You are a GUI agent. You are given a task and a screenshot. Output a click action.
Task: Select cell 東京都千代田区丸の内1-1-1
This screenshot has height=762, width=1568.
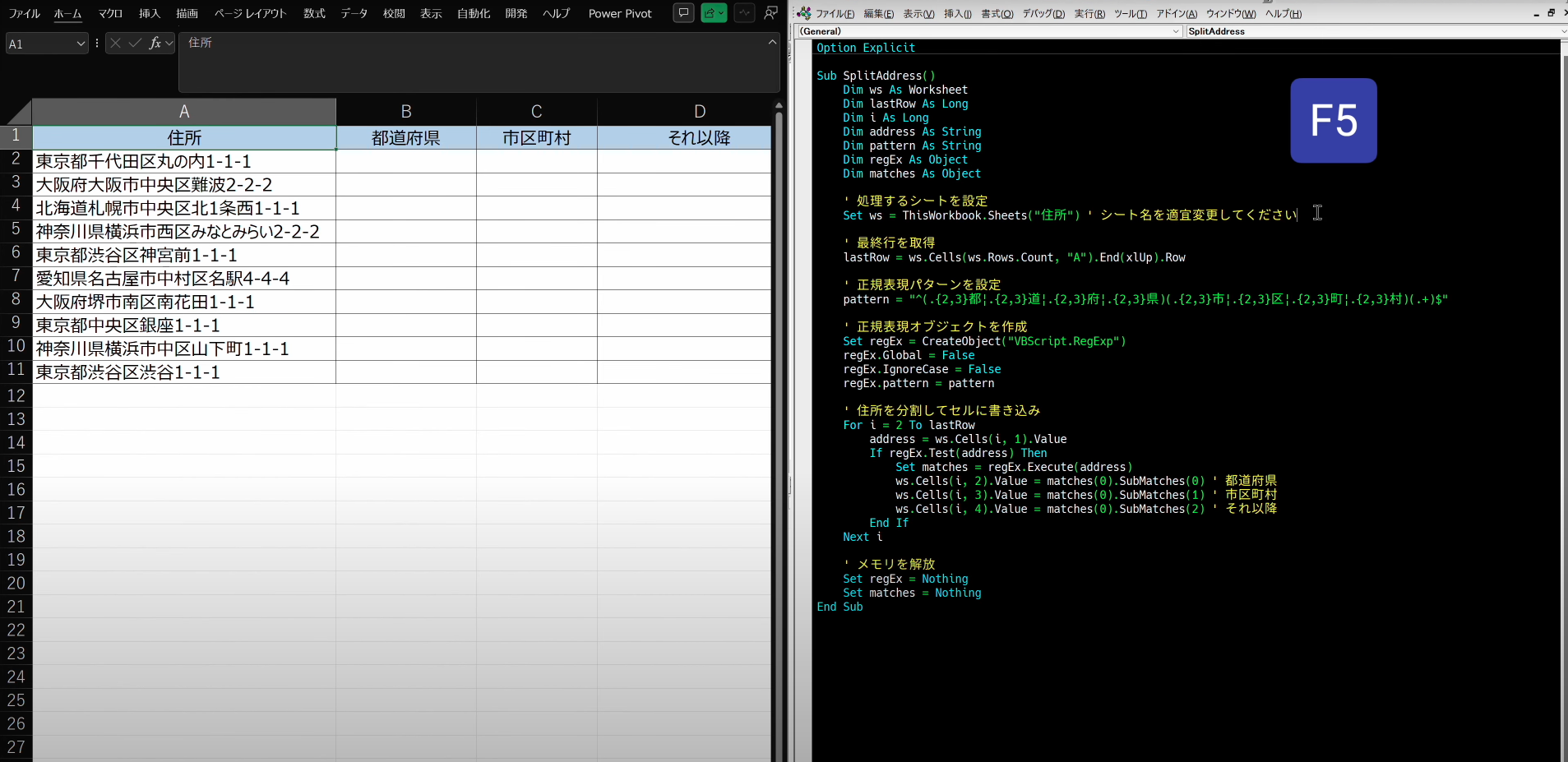point(184,161)
